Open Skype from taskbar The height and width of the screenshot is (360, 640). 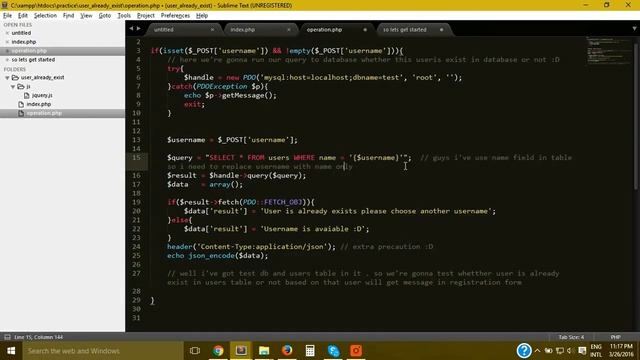tap(333, 351)
